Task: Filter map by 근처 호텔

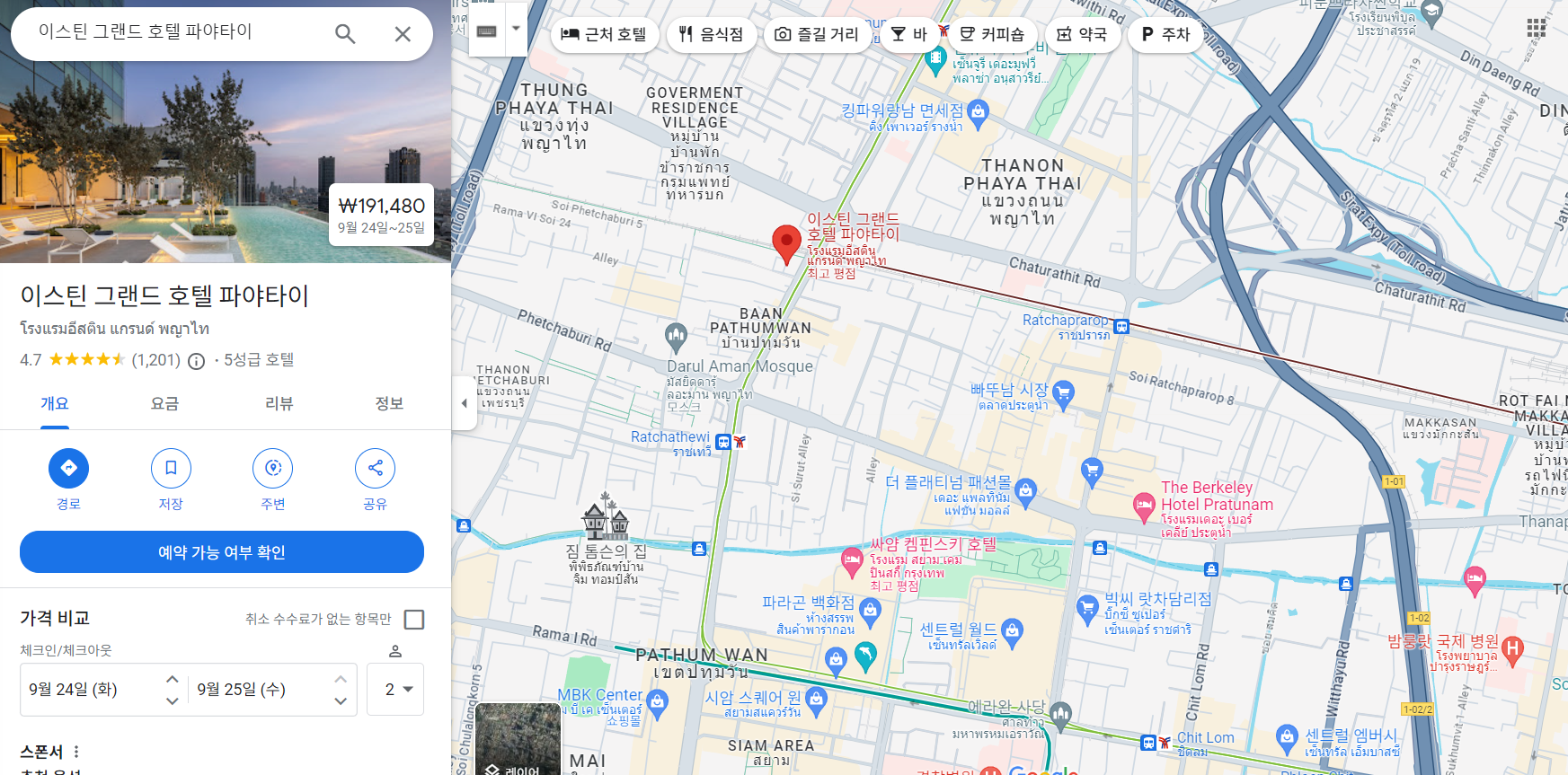Action: point(605,34)
